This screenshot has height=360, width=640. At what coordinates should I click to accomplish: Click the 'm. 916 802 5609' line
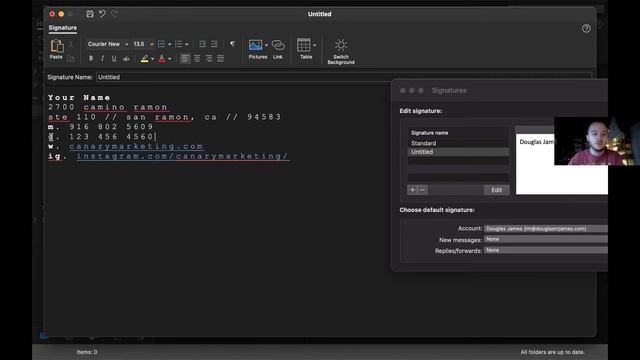[x=101, y=127]
